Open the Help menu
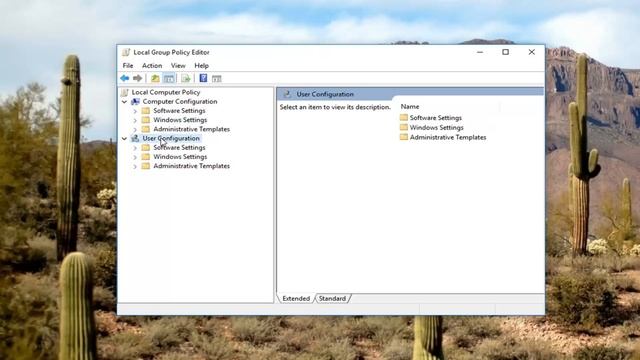640x360 pixels. [201, 66]
